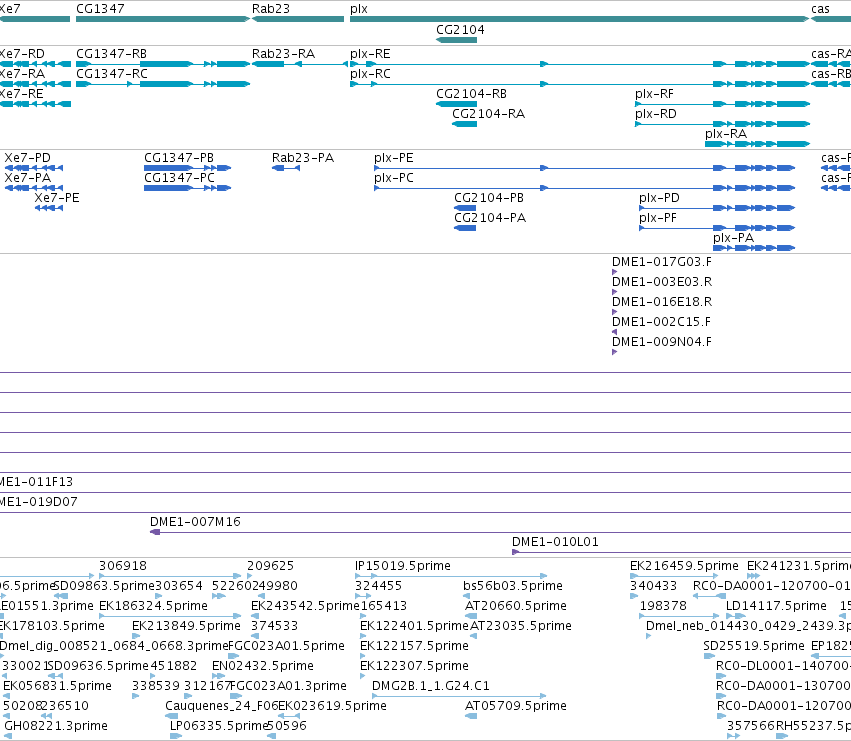Click EST AT20660.5prime
Image resolution: width=851 pixels, height=741 pixels.
516,606
